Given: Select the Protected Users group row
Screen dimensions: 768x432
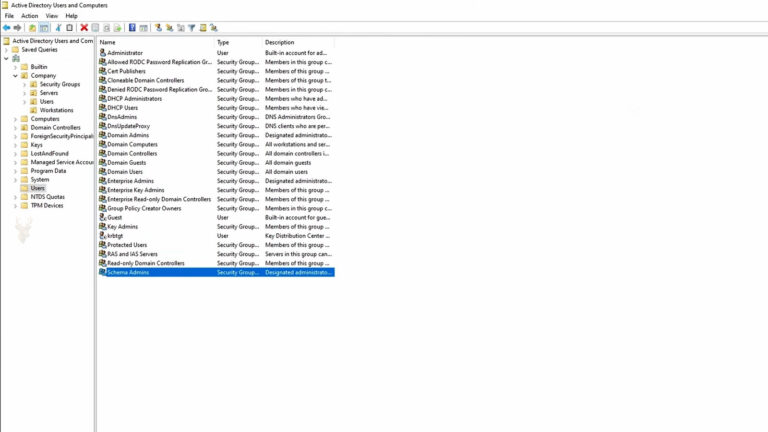Looking at the screenshot, I should click(216, 245).
